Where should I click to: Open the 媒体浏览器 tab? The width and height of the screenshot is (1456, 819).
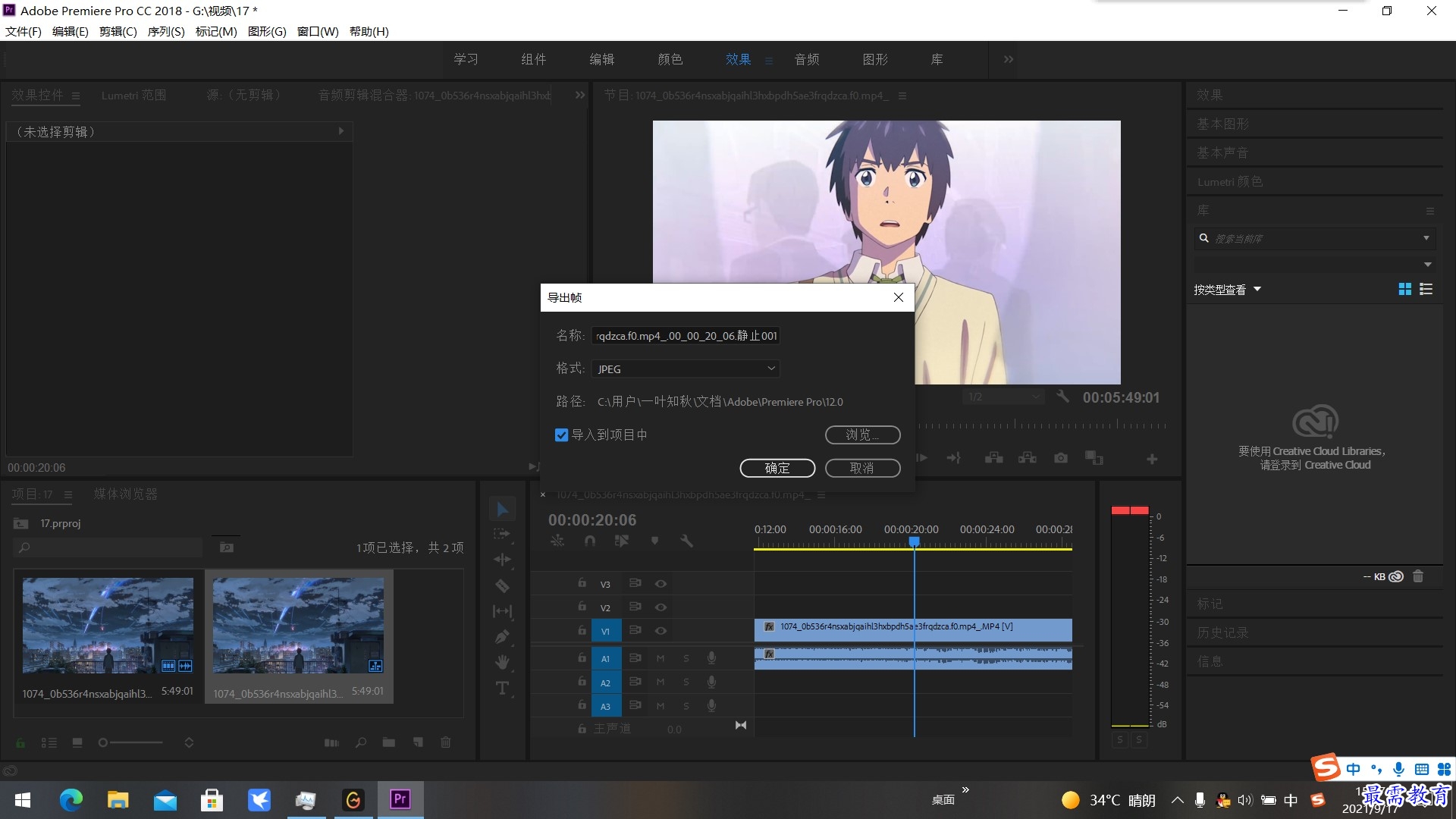126,494
